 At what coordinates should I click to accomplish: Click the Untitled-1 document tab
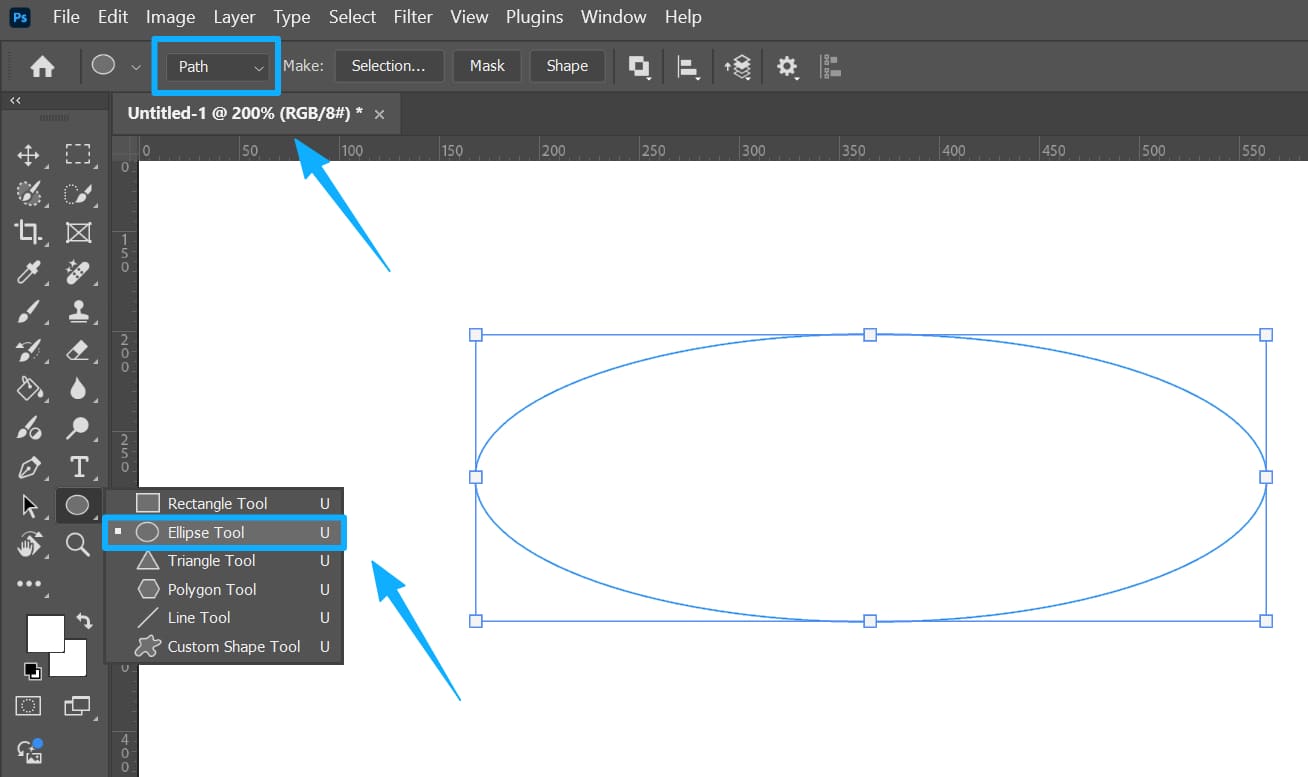245,113
